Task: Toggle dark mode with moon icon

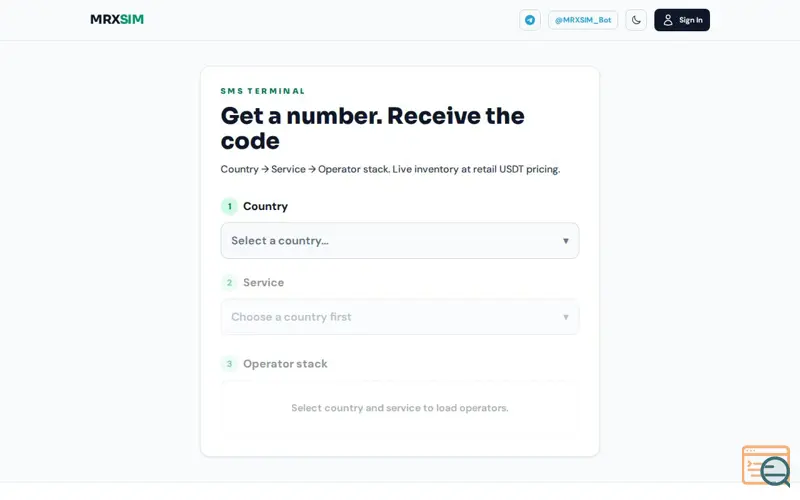Action: coord(636,20)
